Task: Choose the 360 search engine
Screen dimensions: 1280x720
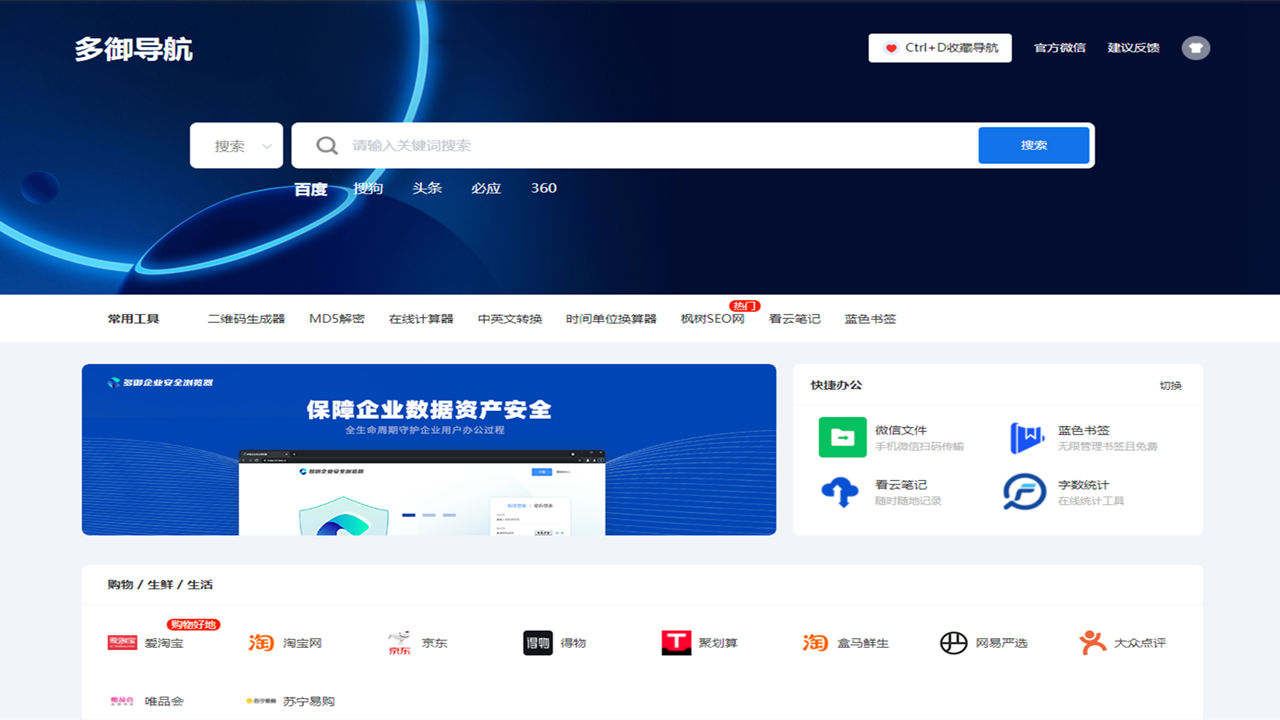Action: pos(544,188)
